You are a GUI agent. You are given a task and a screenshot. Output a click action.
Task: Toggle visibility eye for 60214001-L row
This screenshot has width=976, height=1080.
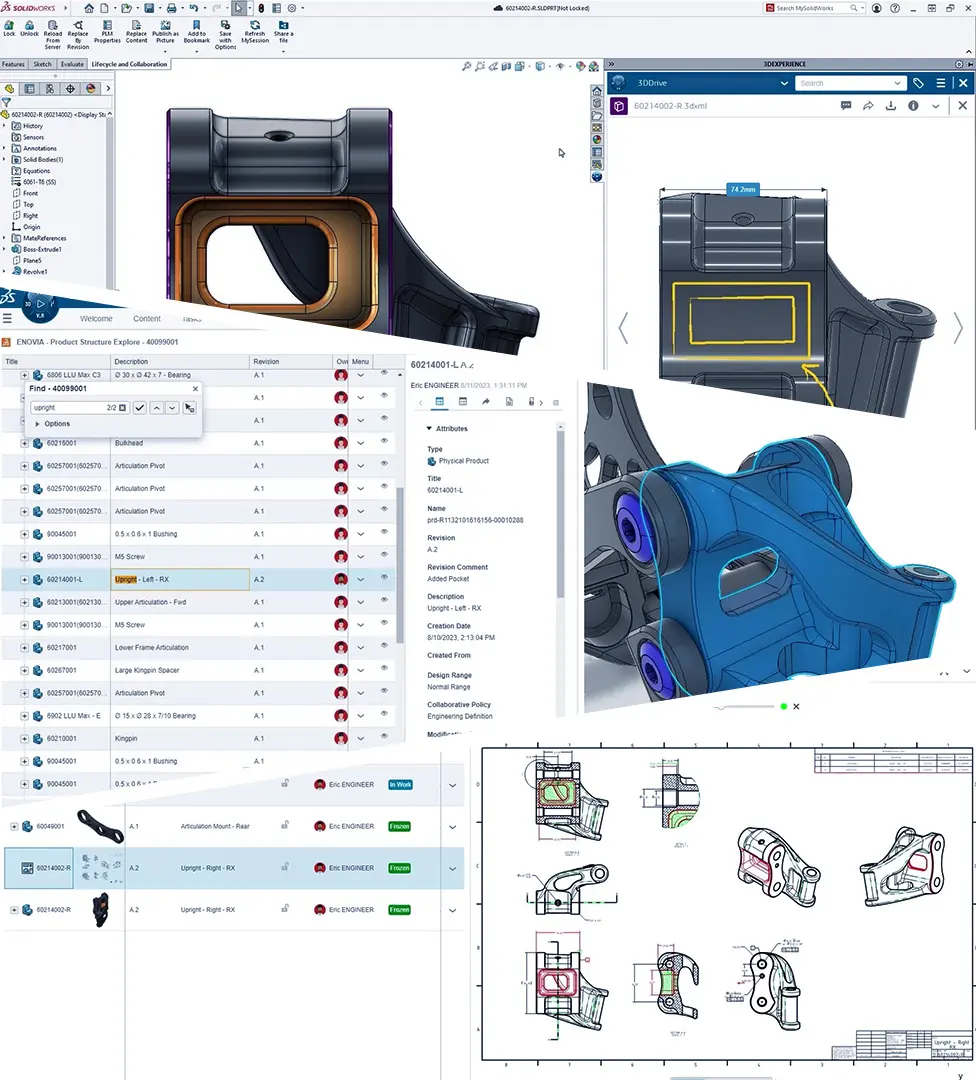point(384,577)
